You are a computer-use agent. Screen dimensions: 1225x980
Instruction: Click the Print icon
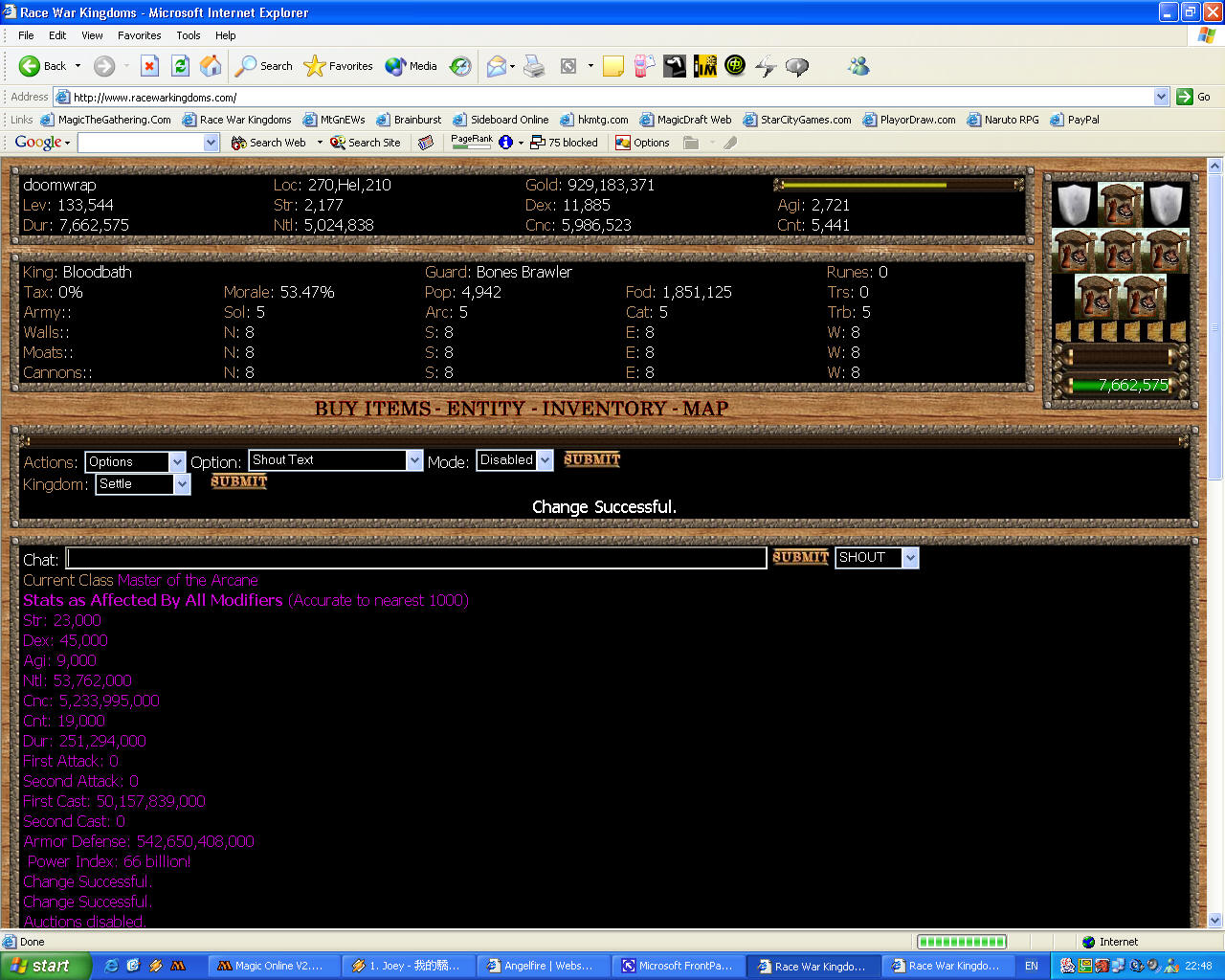pos(534,66)
